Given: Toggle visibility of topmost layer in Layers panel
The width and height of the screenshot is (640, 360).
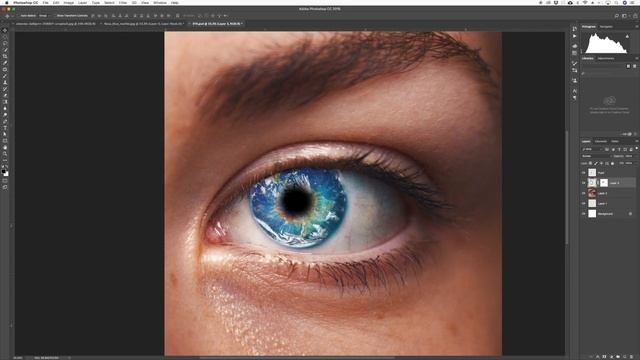Looking at the screenshot, I should coord(584,173).
